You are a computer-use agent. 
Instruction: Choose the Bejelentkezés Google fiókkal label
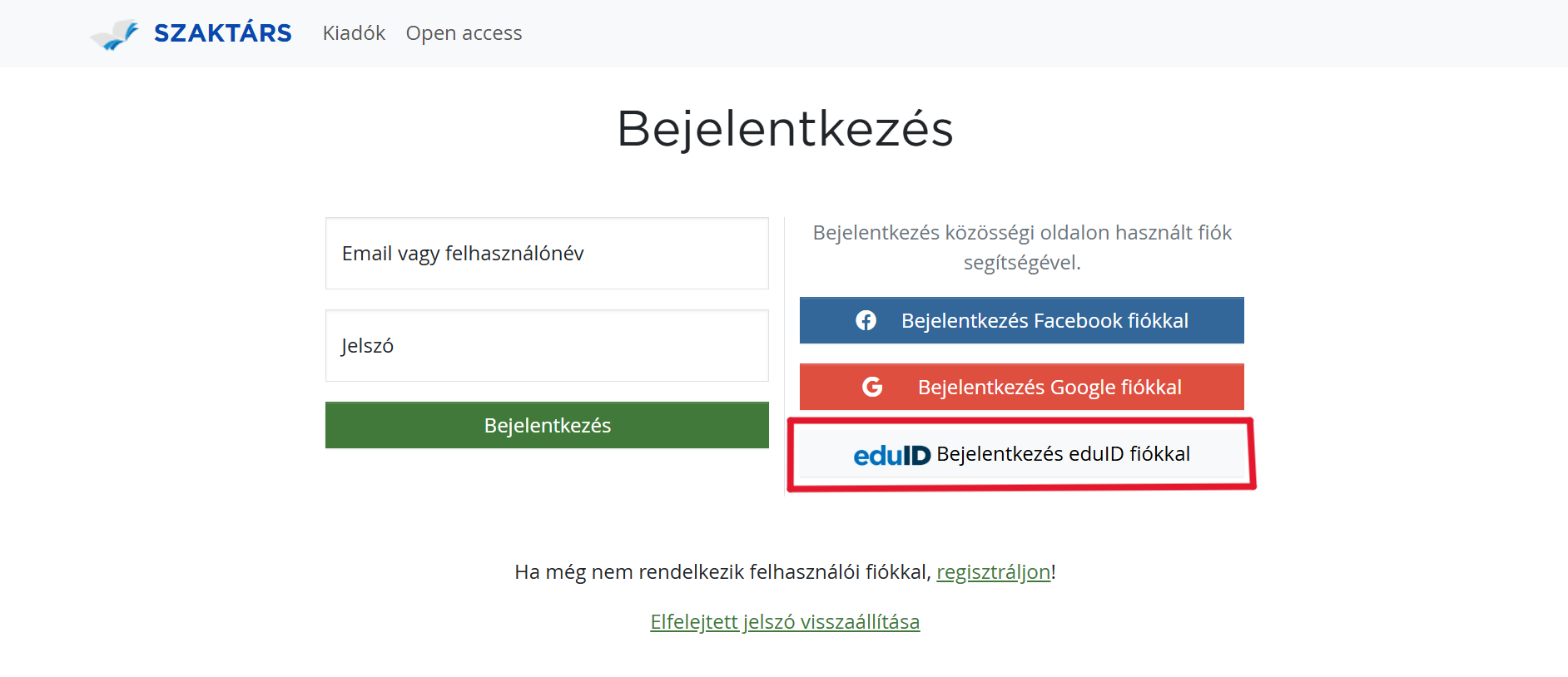coord(1049,388)
